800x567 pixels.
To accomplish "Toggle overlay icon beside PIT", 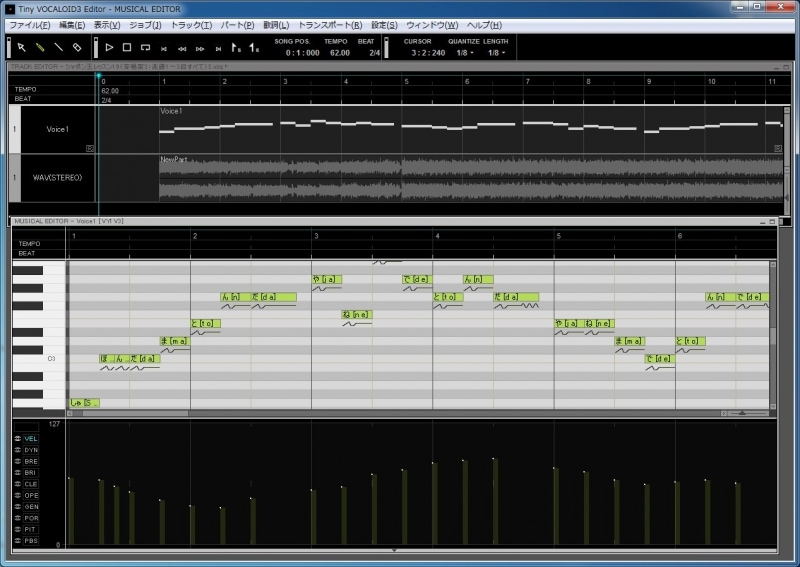I will [17, 529].
